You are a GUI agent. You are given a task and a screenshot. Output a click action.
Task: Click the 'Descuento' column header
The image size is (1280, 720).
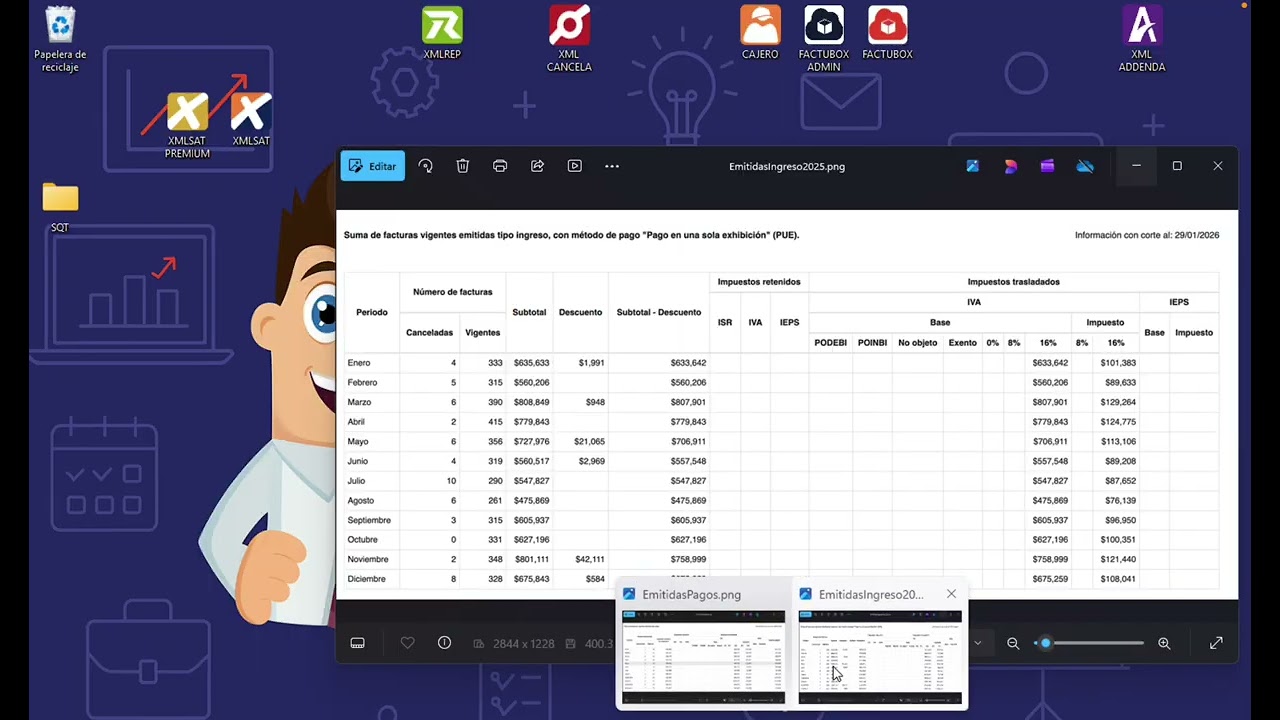(581, 312)
